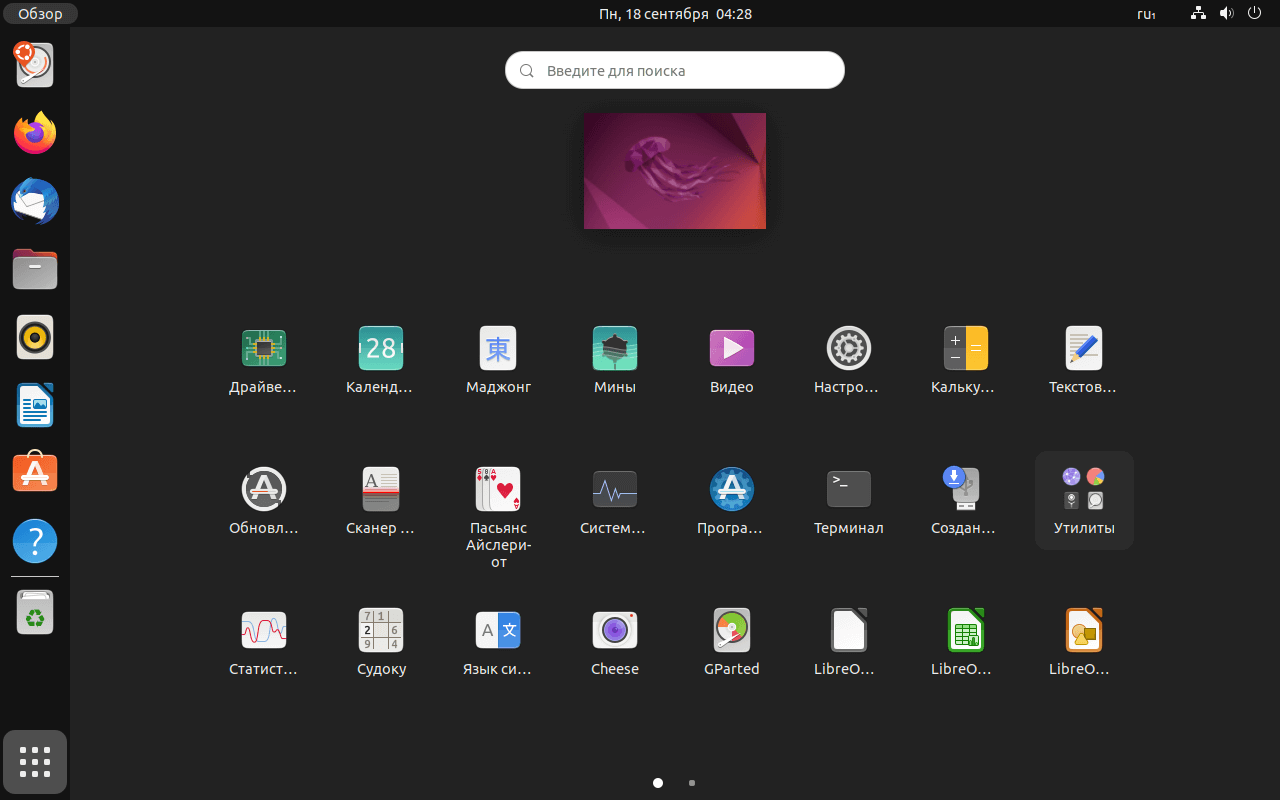Image resolution: width=1280 pixels, height=800 pixels.
Task: Open Firefox from the dock
Action: click(35, 133)
